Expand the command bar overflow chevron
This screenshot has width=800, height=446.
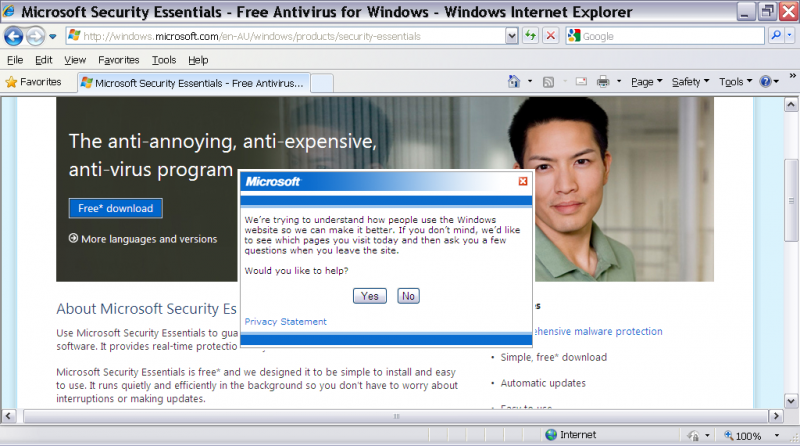[792, 76]
